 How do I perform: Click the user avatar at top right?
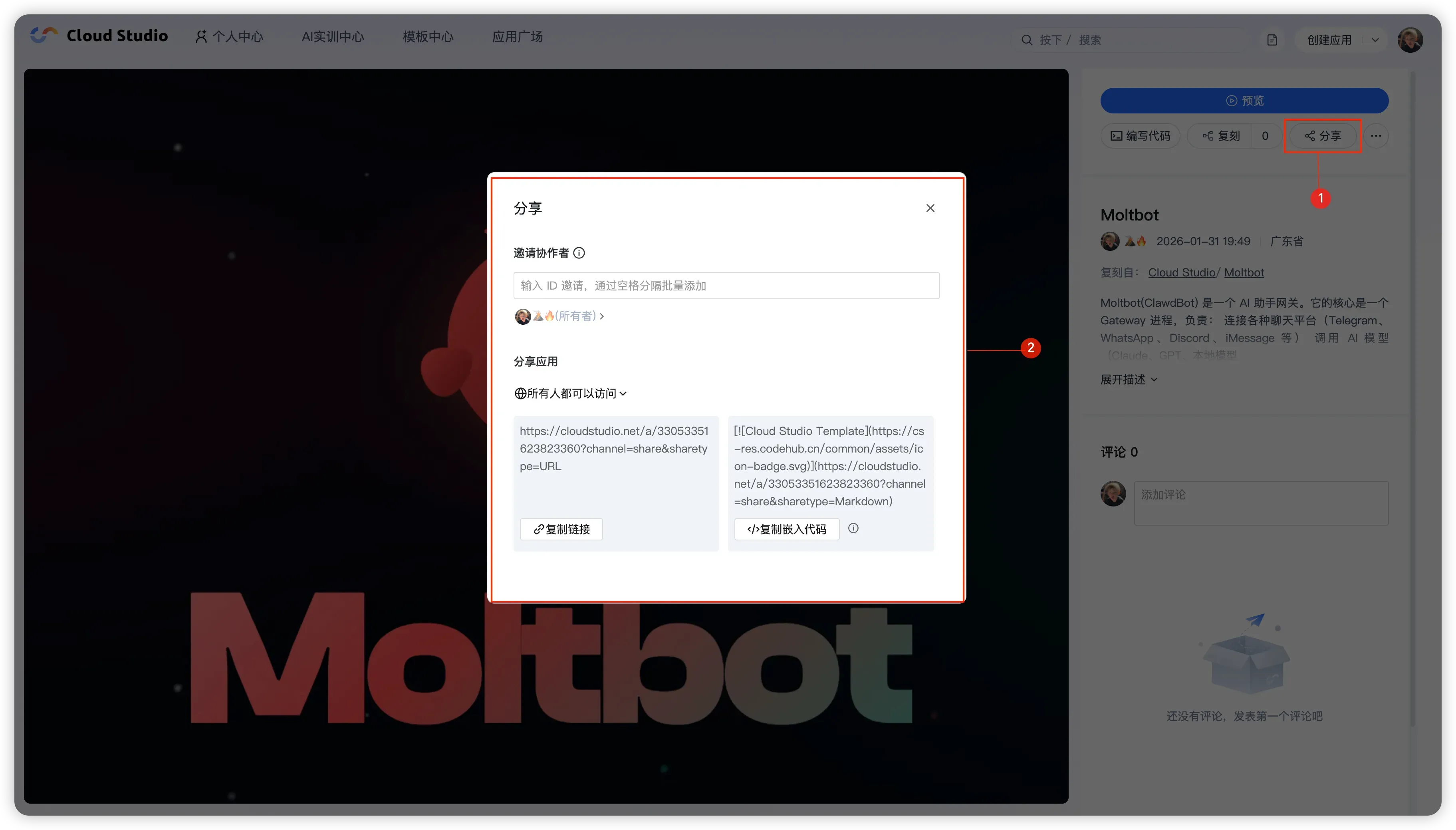coord(1410,40)
